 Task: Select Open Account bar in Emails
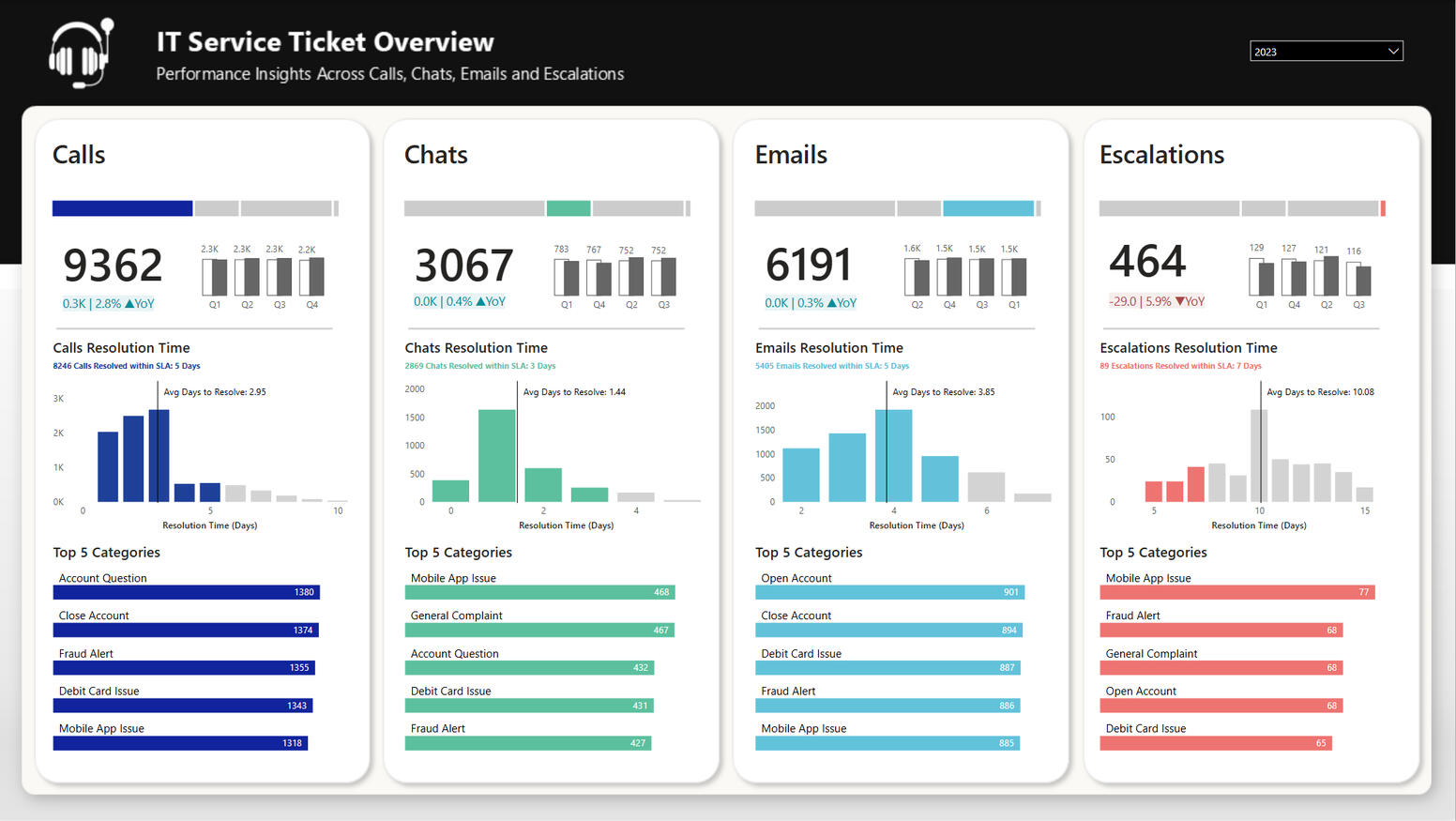(x=888, y=592)
